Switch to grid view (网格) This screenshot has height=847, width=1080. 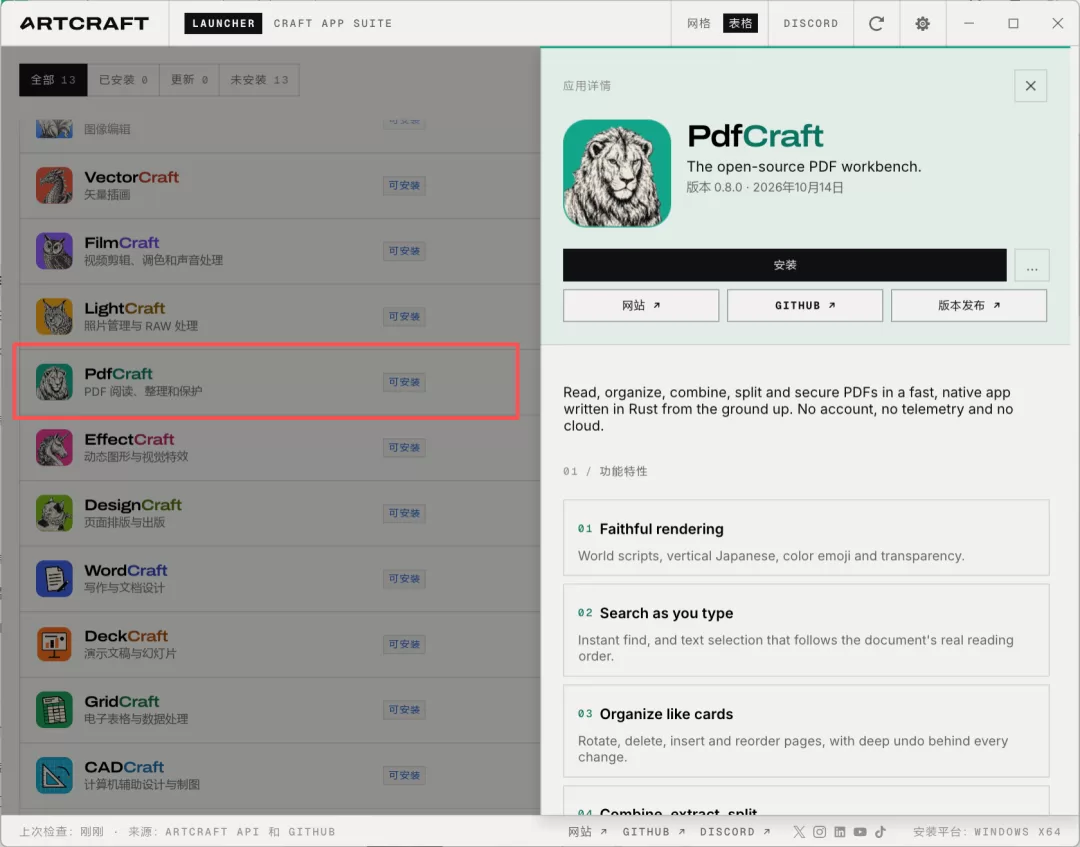[x=698, y=23]
